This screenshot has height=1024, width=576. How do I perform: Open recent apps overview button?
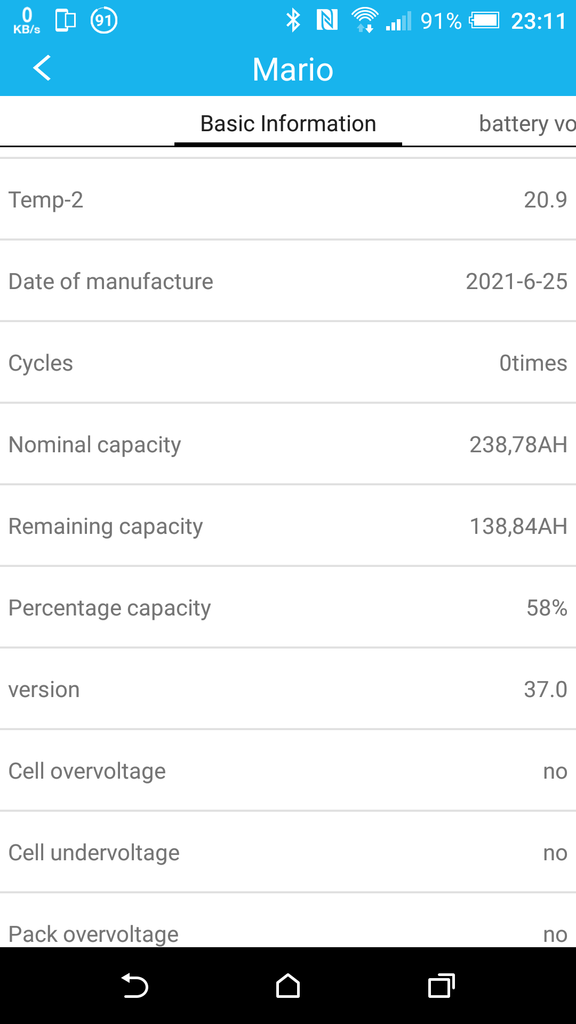coord(441,985)
